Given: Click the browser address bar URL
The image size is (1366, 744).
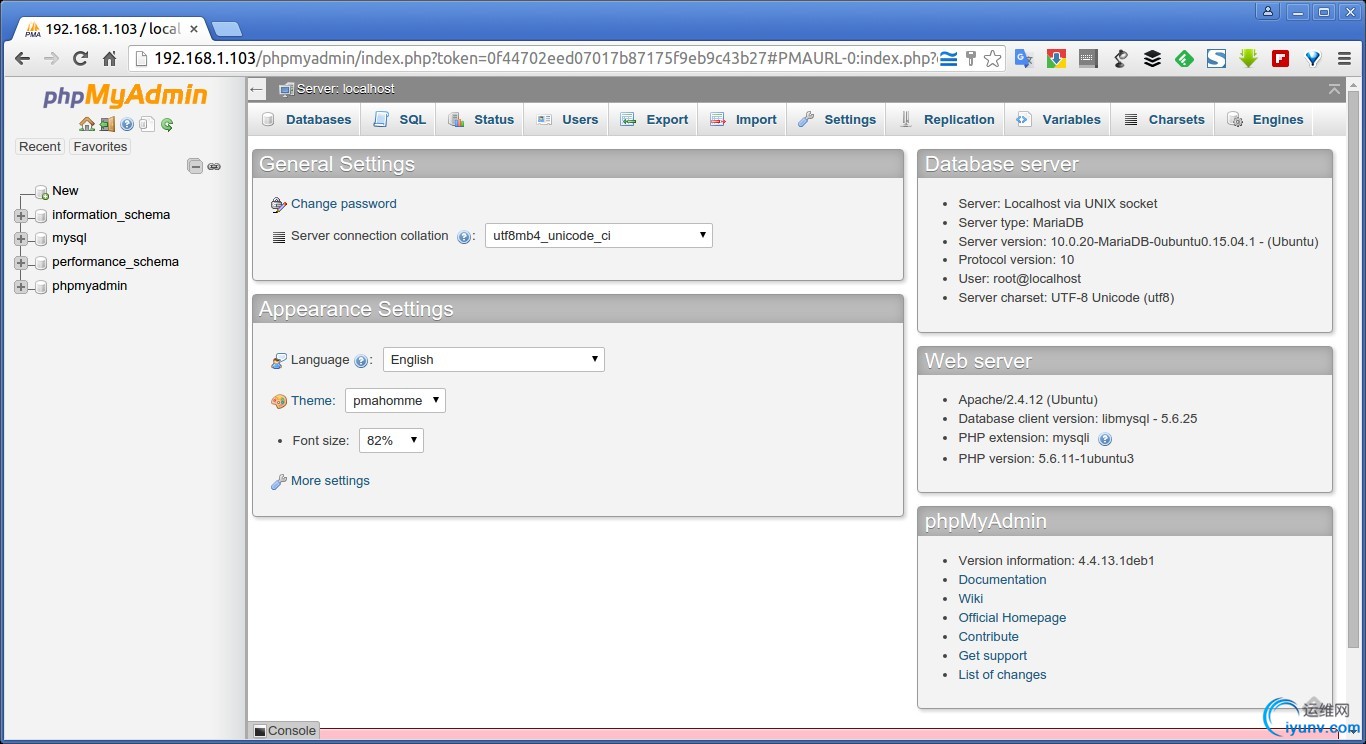Looking at the screenshot, I should pyautogui.click(x=545, y=59).
